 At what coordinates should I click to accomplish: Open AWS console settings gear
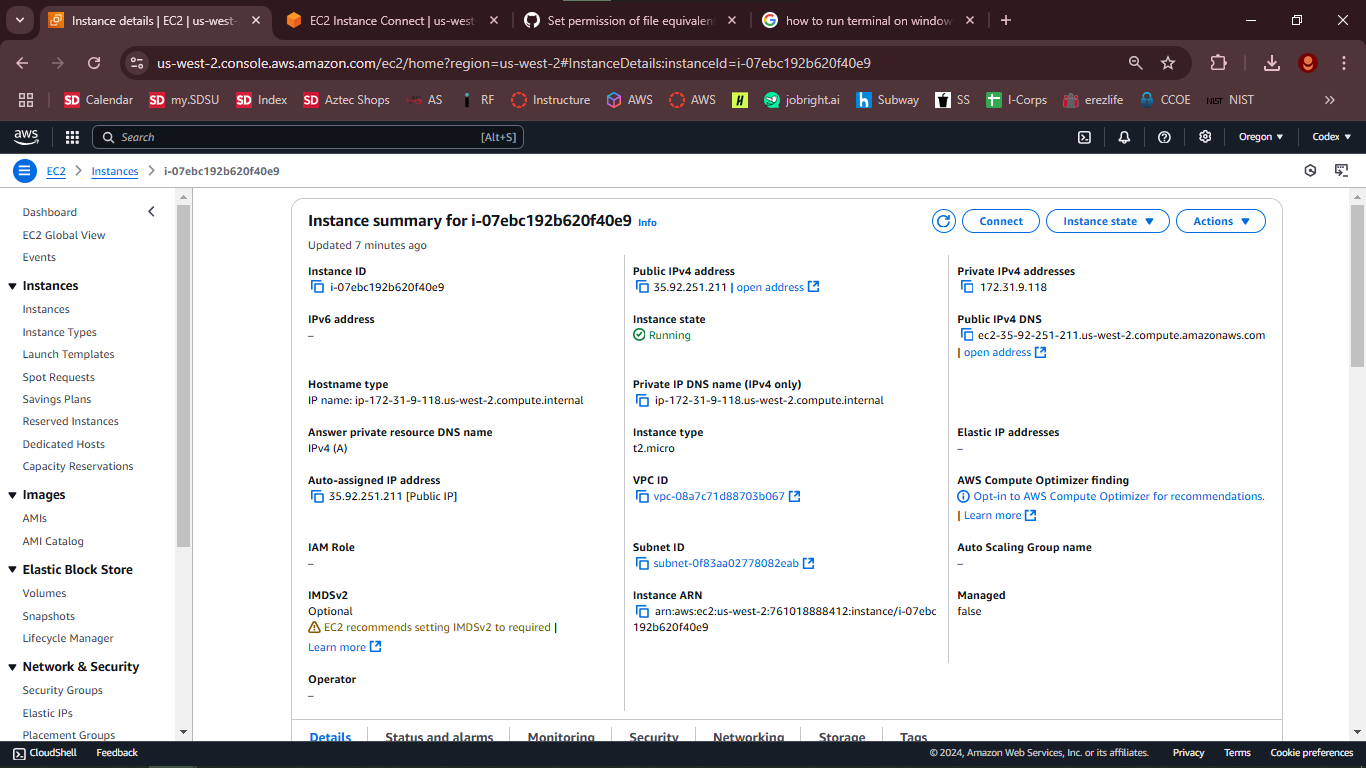1205,137
